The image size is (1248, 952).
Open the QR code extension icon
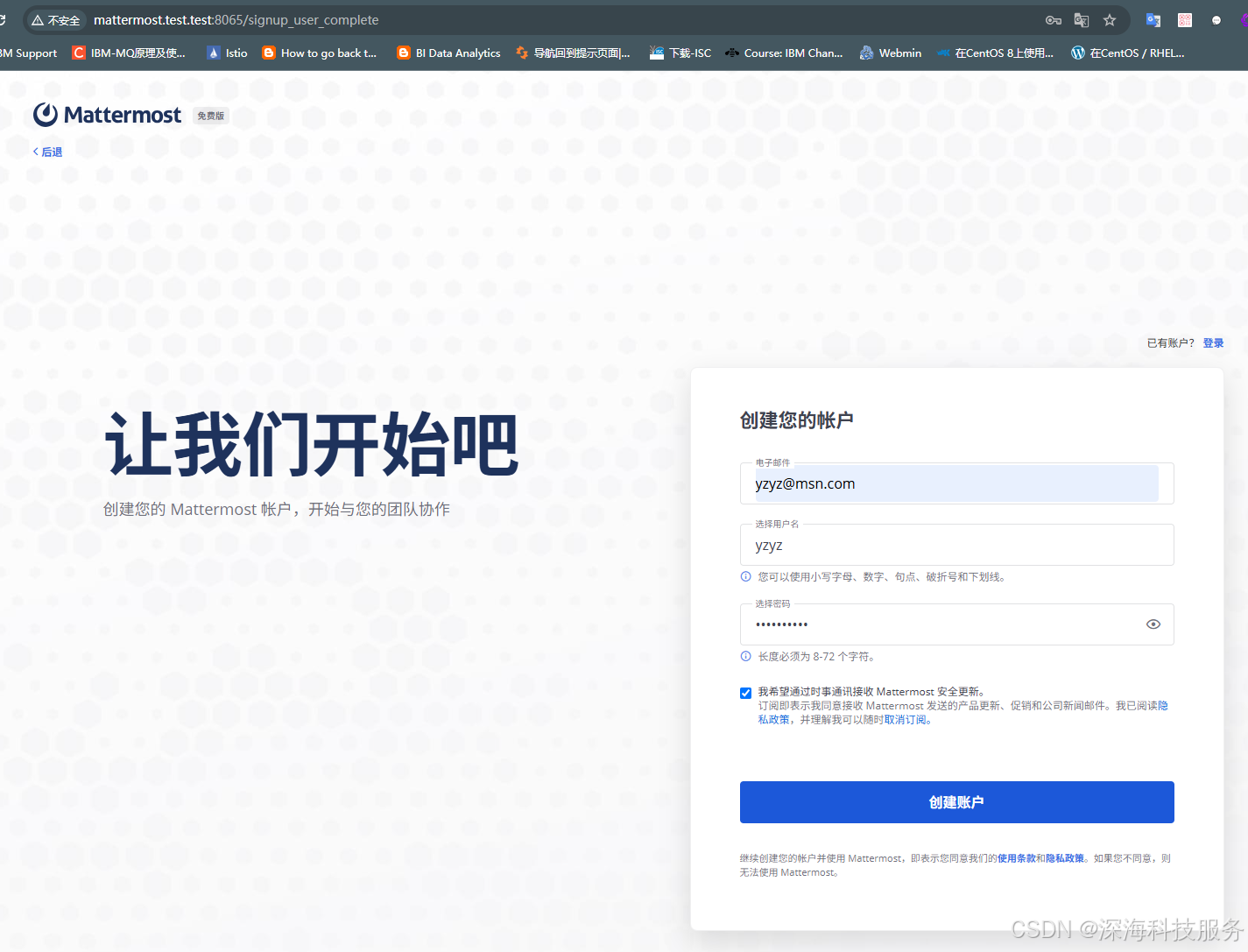[1185, 20]
